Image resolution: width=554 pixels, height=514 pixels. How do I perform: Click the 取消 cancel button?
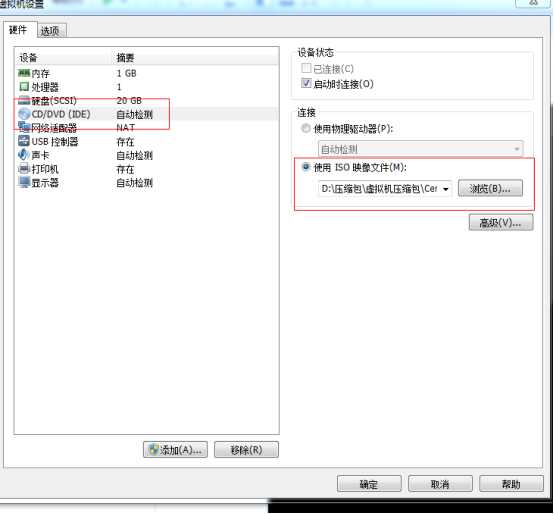[x=440, y=484]
